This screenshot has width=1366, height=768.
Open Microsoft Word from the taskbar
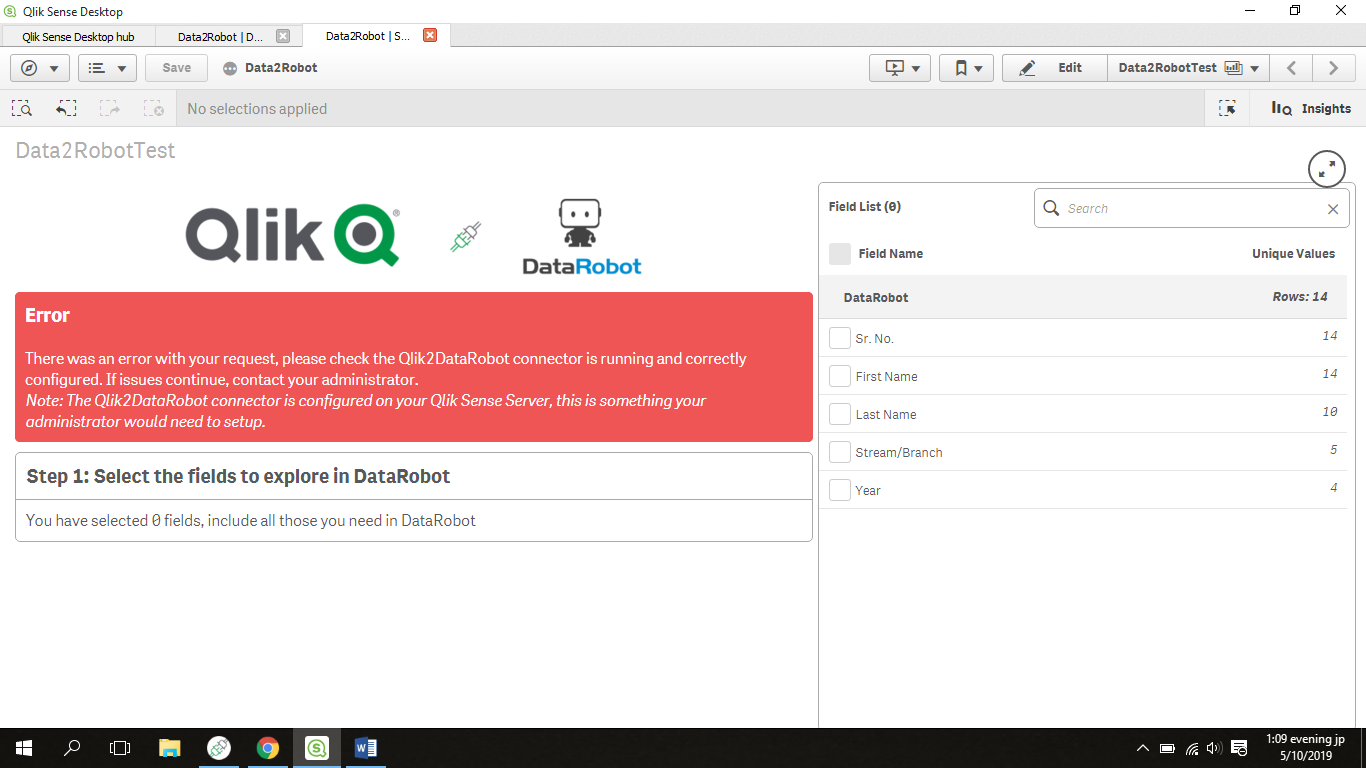point(365,748)
